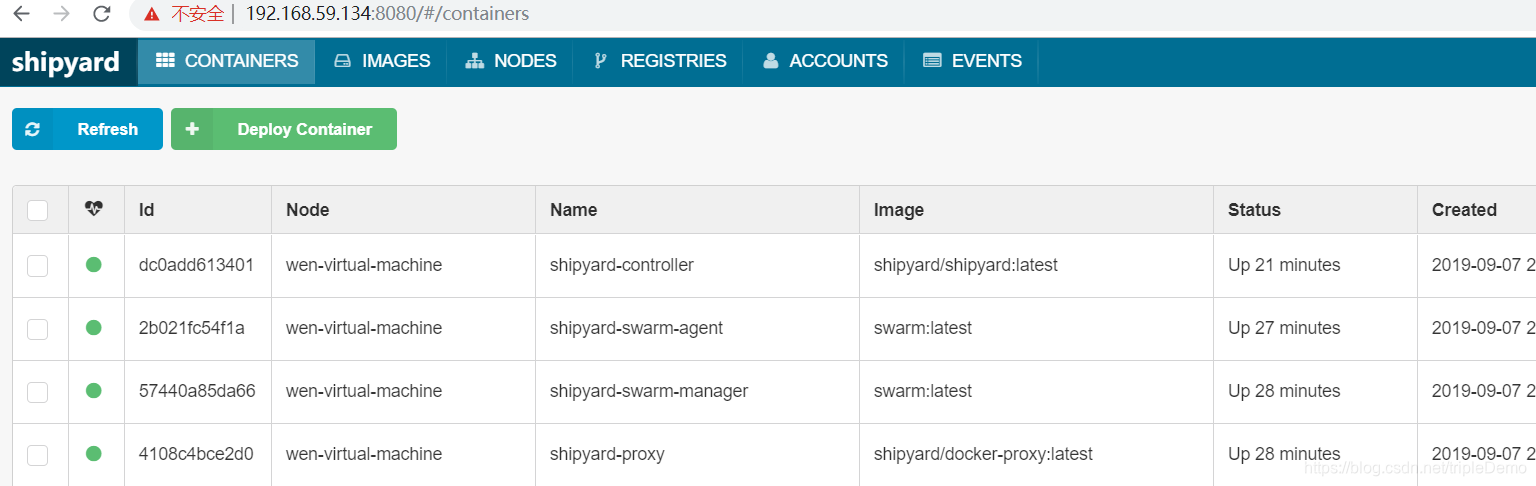Click the branch icon beside REGISTRIES
This screenshot has width=1536, height=486.
point(600,61)
